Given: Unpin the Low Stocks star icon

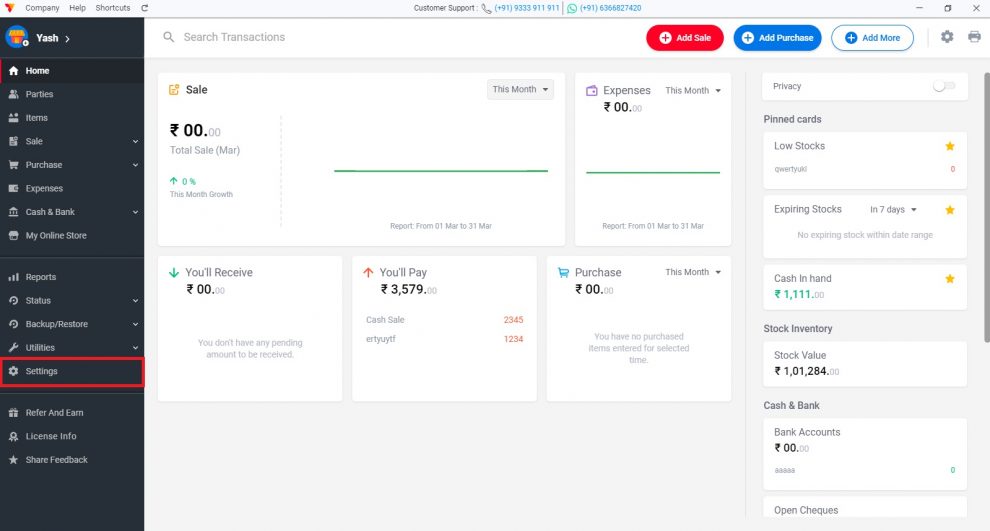Looking at the screenshot, I should tap(950, 146).
